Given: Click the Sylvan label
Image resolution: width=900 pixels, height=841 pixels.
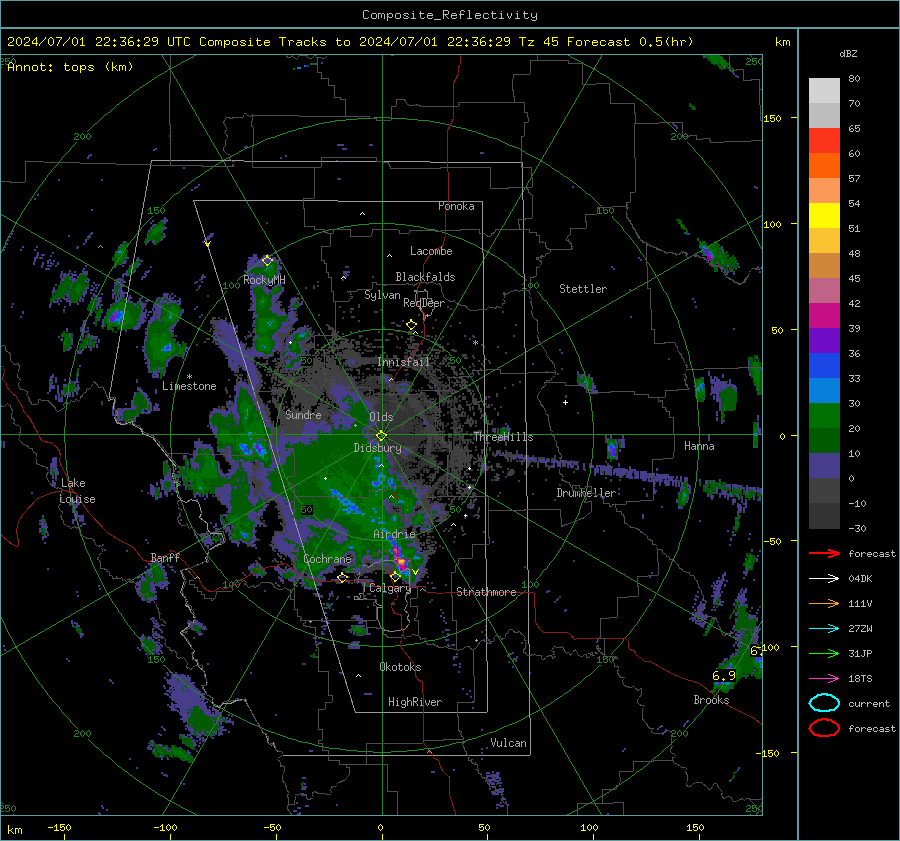Looking at the screenshot, I should pyautogui.click(x=382, y=295).
